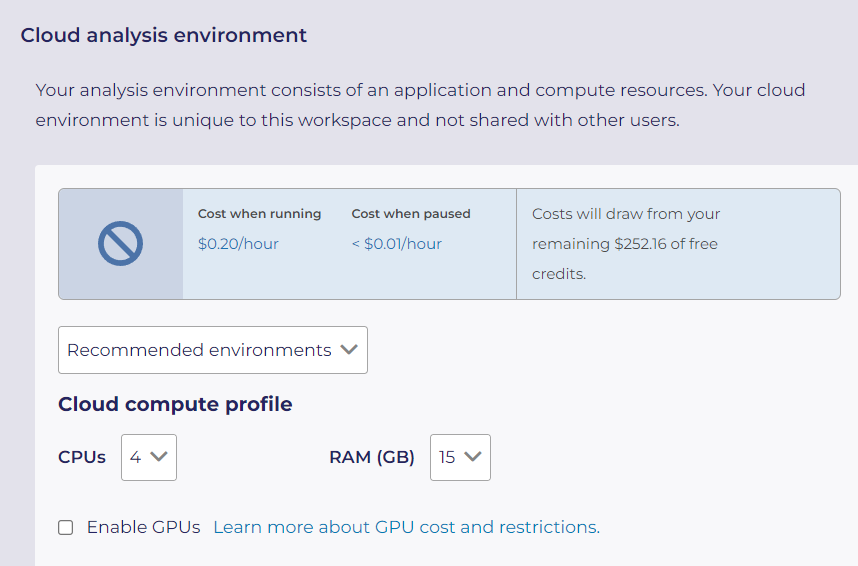Click the RAM (GB) label
The image size is (858, 566).
coord(372,457)
